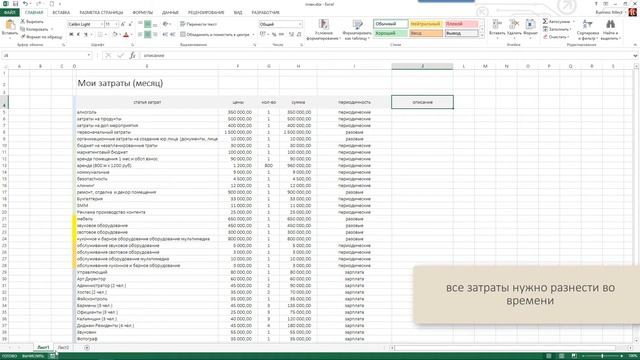Toggle Перенести текст wrap text
Screen dimensions: 640x360
point(199,24)
